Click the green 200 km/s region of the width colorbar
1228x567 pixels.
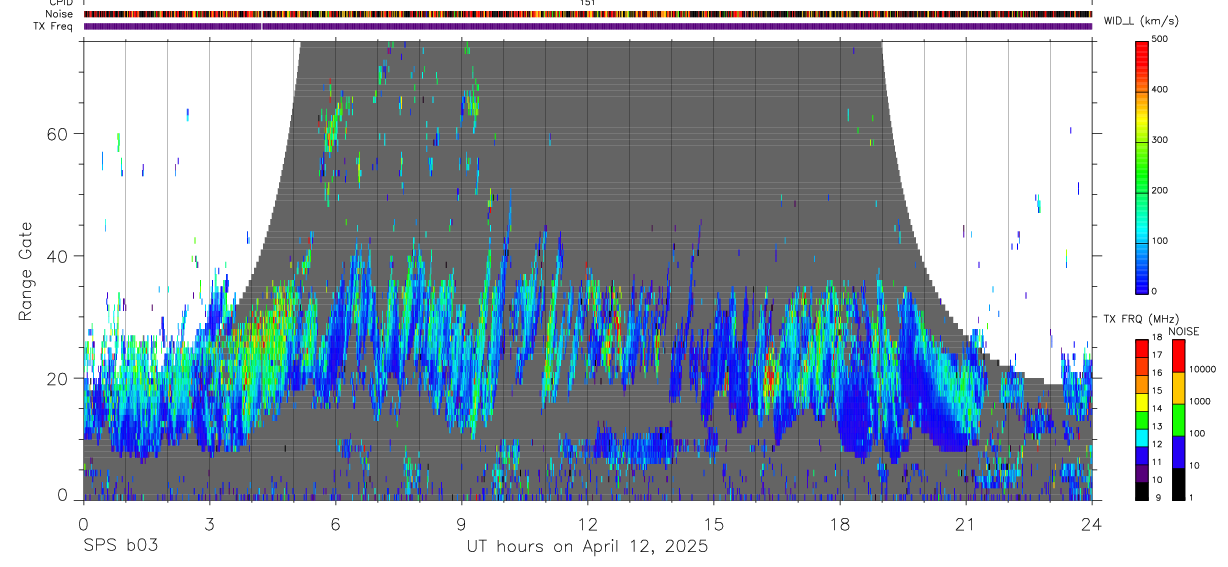pyautogui.click(x=1142, y=190)
